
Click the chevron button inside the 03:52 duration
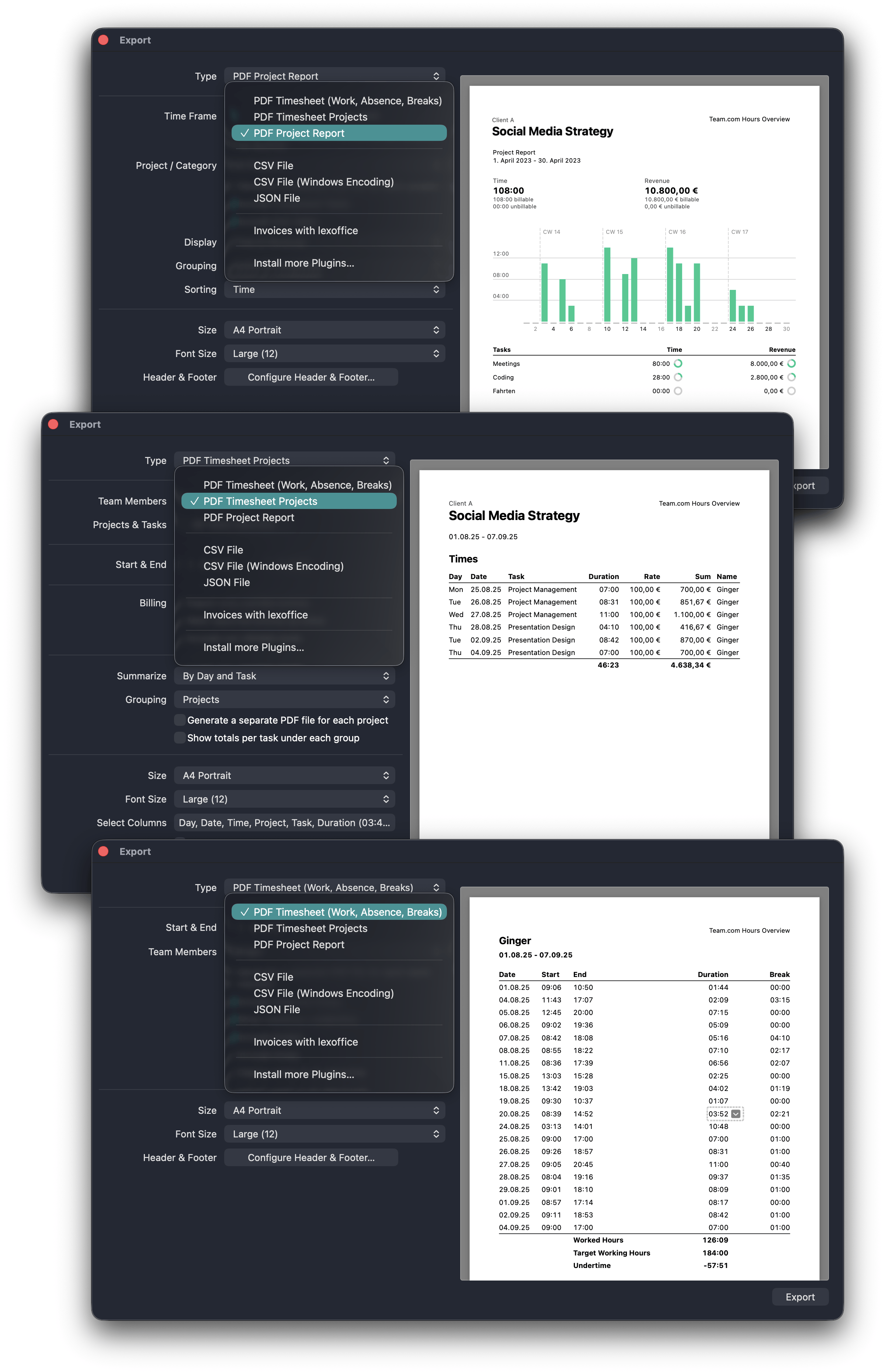point(736,1114)
